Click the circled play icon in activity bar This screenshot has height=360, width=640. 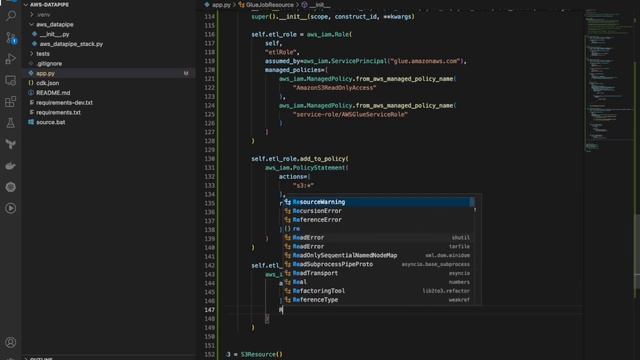click(x=11, y=208)
